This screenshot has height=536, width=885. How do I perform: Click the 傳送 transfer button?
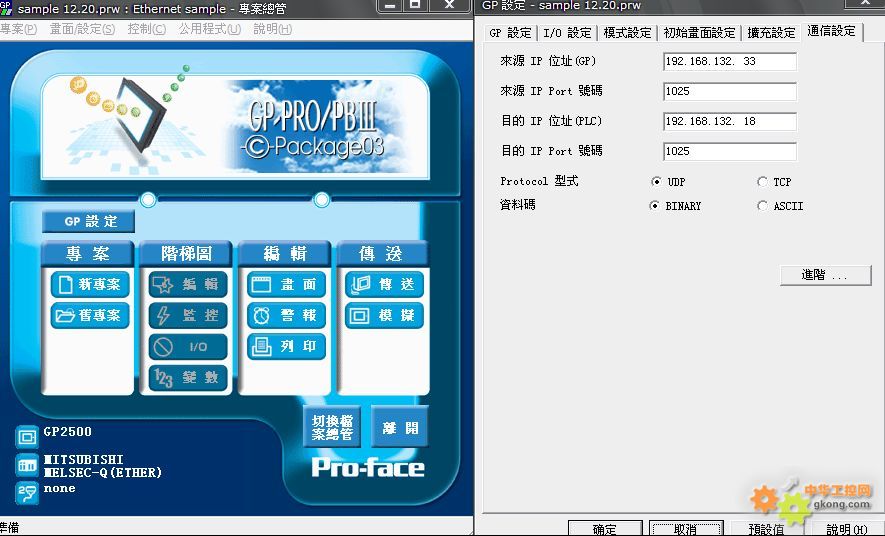pos(384,284)
